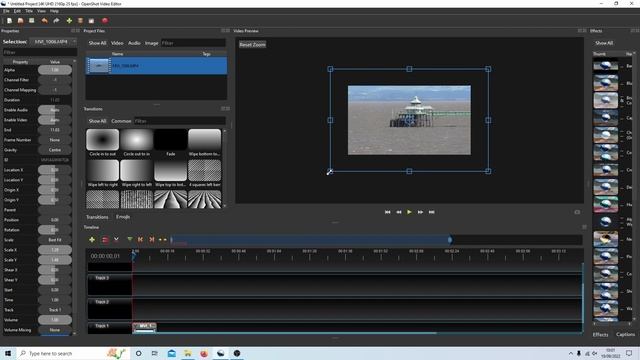Viewport: 640px width, 360px height.
Task: Open the Help menu
Action: tap(54, 11)
